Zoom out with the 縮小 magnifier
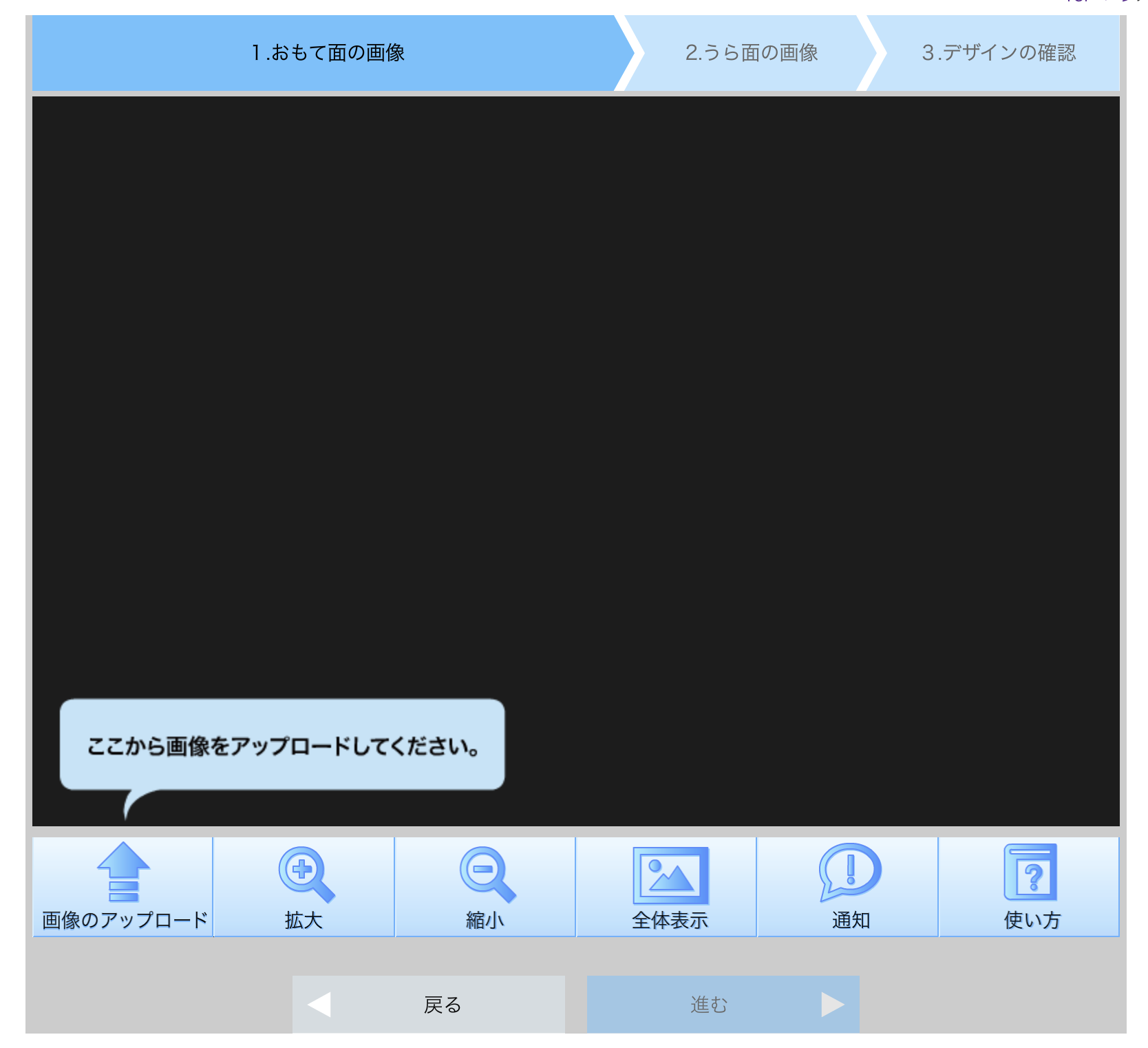 coord(485,887)
